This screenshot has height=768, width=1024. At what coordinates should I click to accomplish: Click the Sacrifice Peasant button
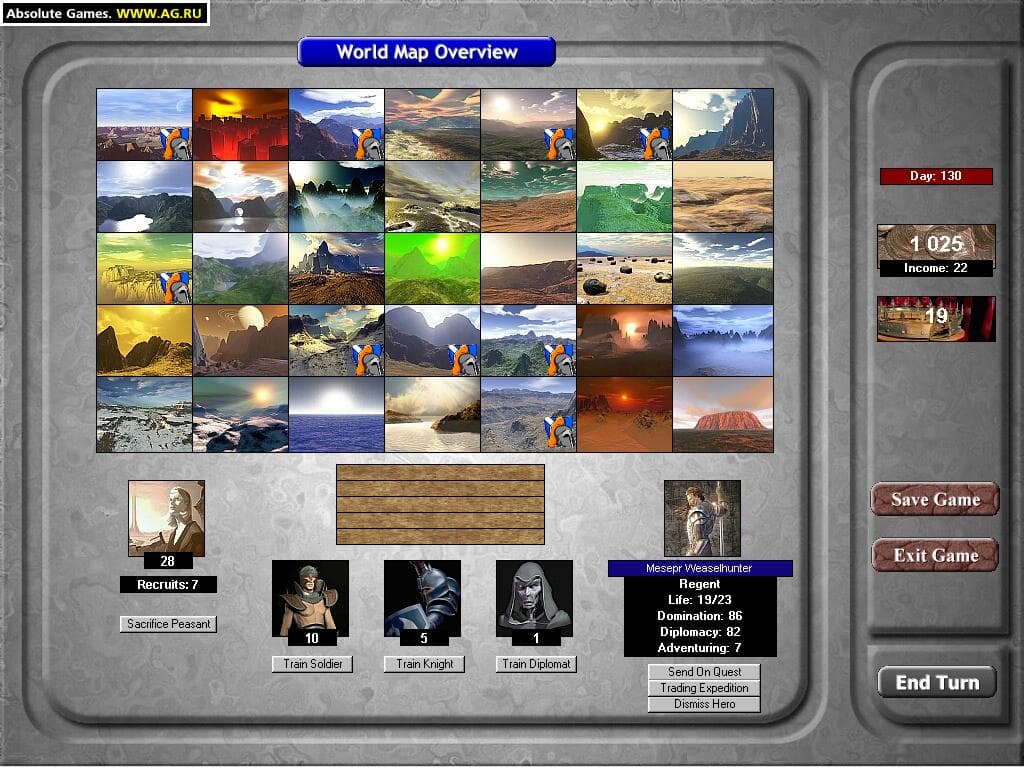(x=168, y=624)
